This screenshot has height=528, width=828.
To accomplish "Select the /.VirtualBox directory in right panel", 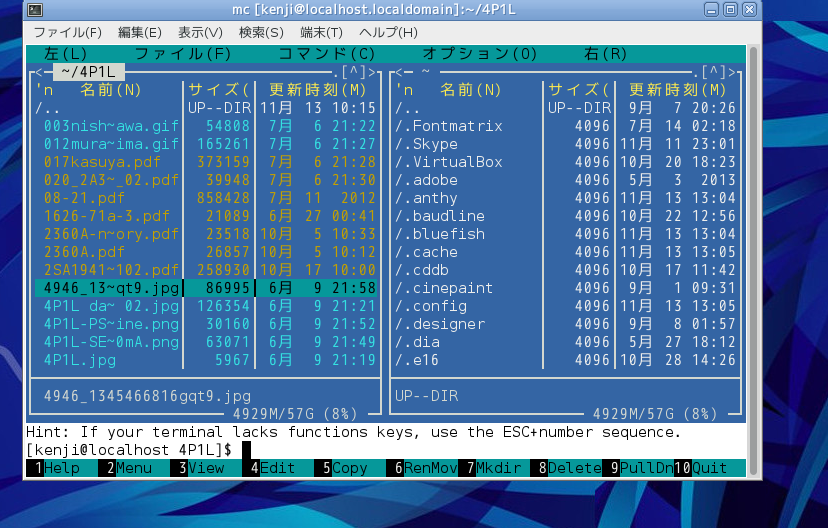I will click(448, 162).
